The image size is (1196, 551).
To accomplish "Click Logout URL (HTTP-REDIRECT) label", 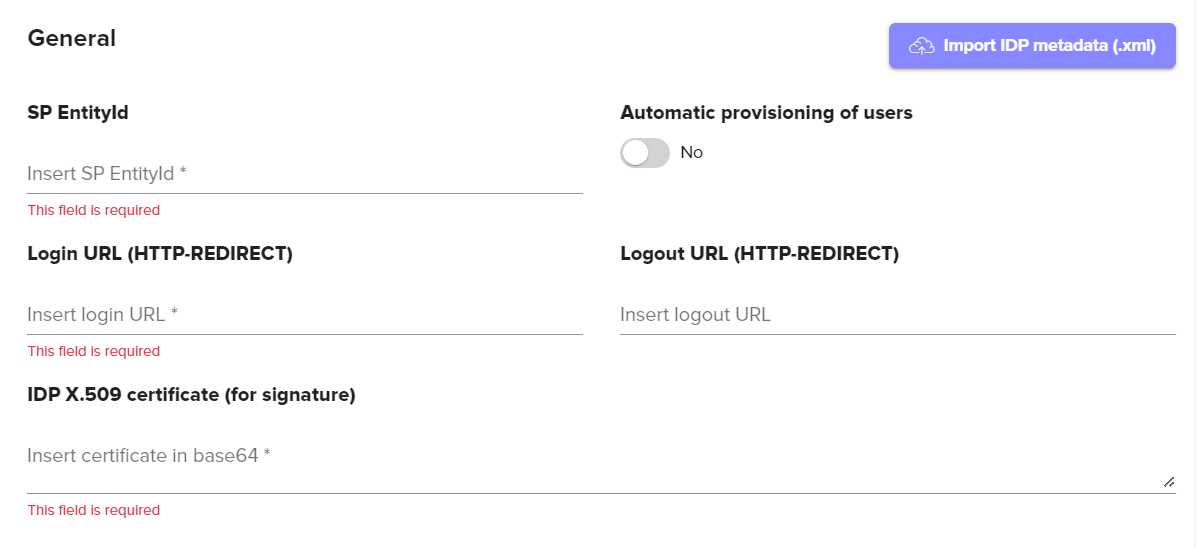I will [759, 254].
